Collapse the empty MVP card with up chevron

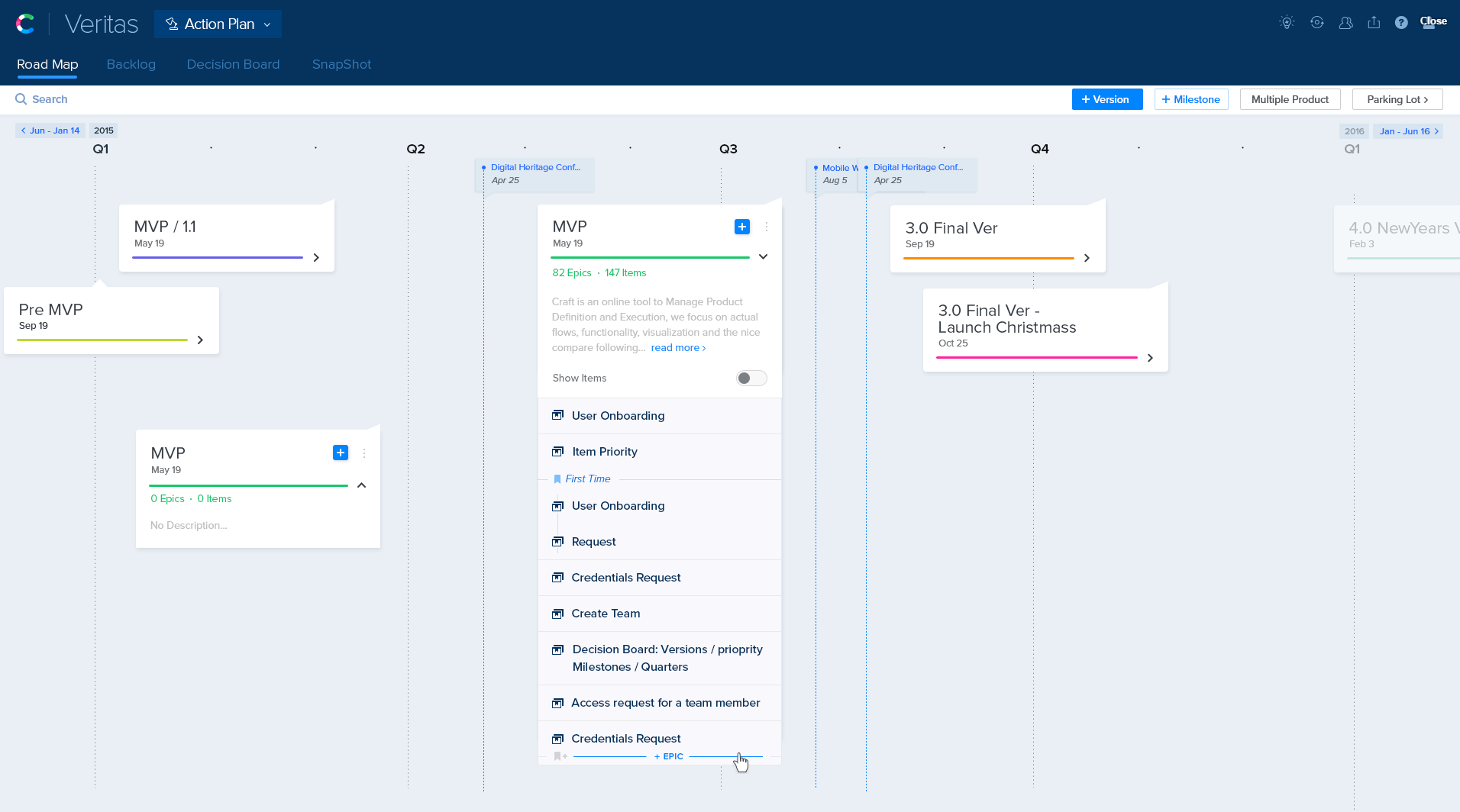pos(362,485)
